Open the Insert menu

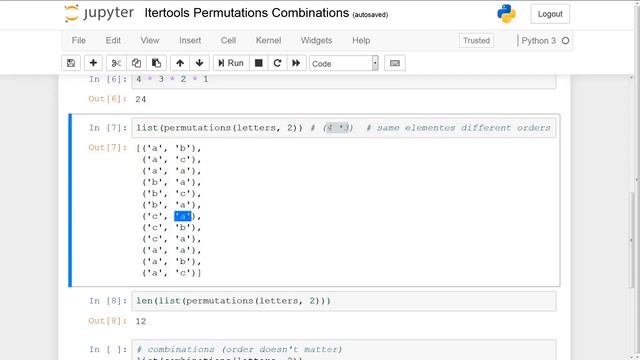pyautogui.click(x=190, y=40)
